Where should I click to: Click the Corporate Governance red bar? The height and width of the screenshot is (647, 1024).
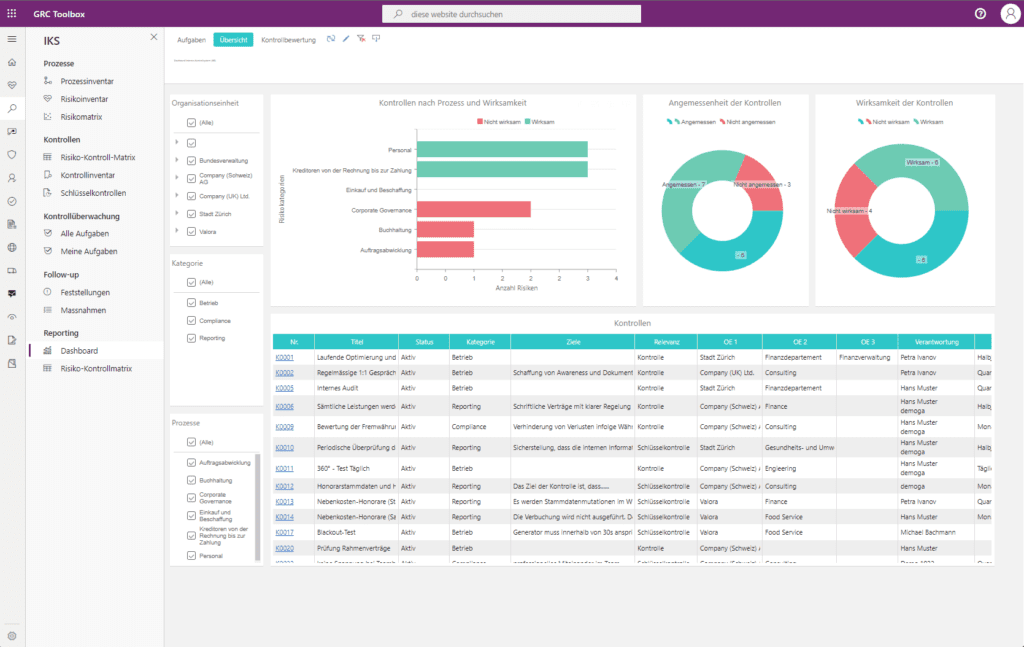pyautogui.click(x=474, y=210)
